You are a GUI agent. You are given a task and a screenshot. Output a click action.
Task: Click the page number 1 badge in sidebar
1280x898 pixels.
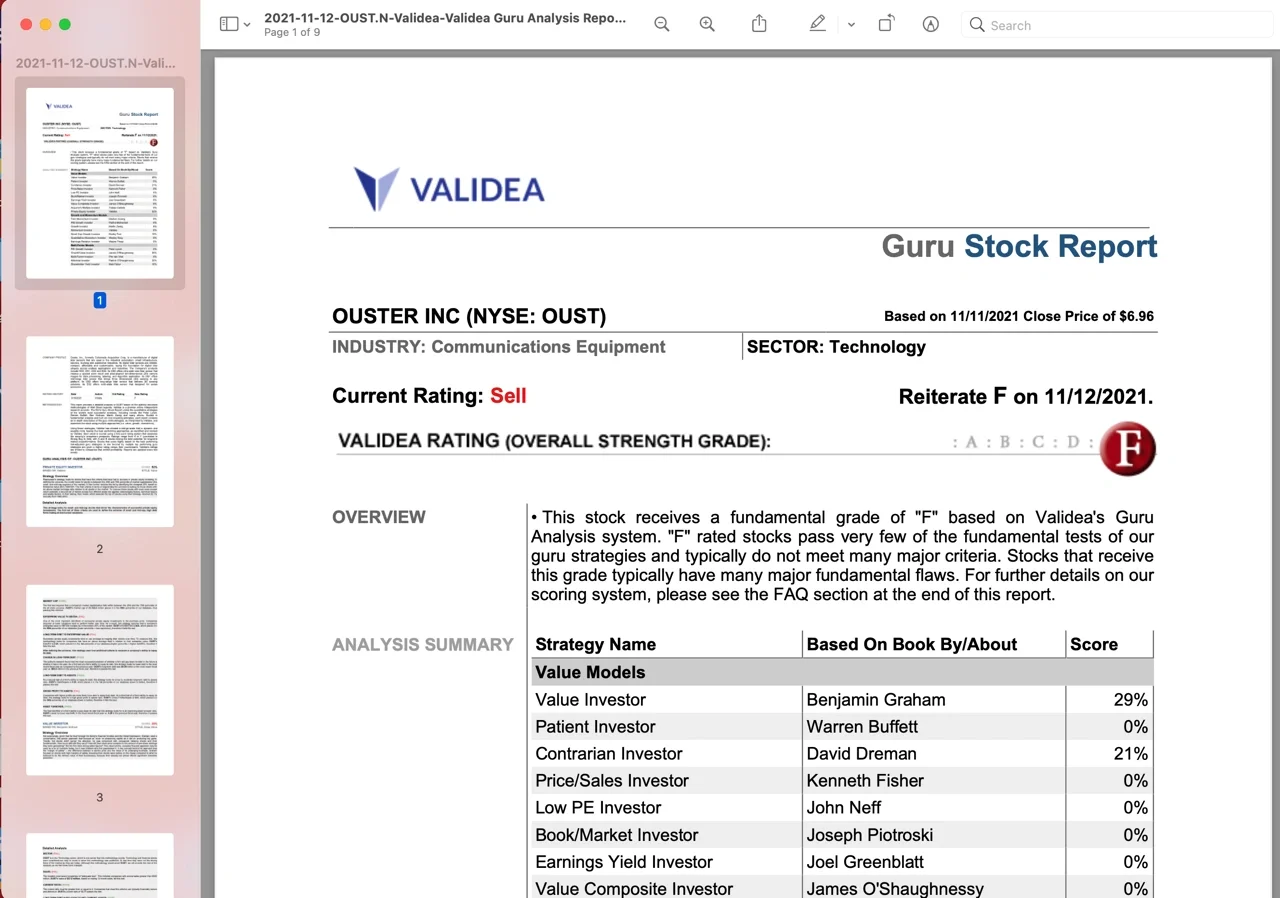click(x=100, y=300)
